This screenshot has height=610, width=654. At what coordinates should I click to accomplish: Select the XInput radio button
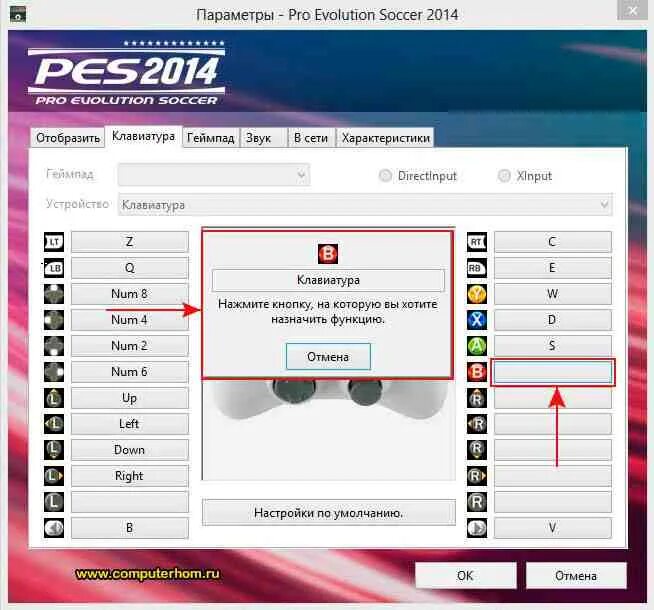(x=504, y=176)
